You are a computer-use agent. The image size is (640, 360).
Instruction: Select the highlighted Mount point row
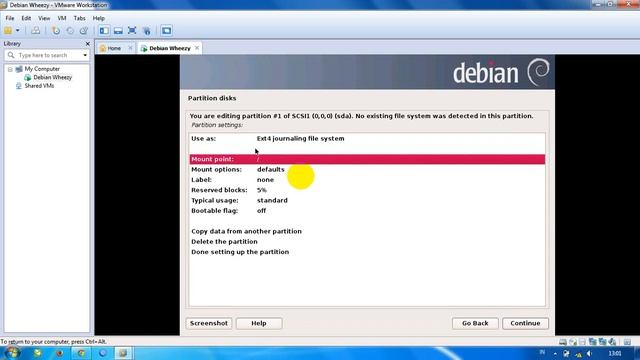click(367, 159)
